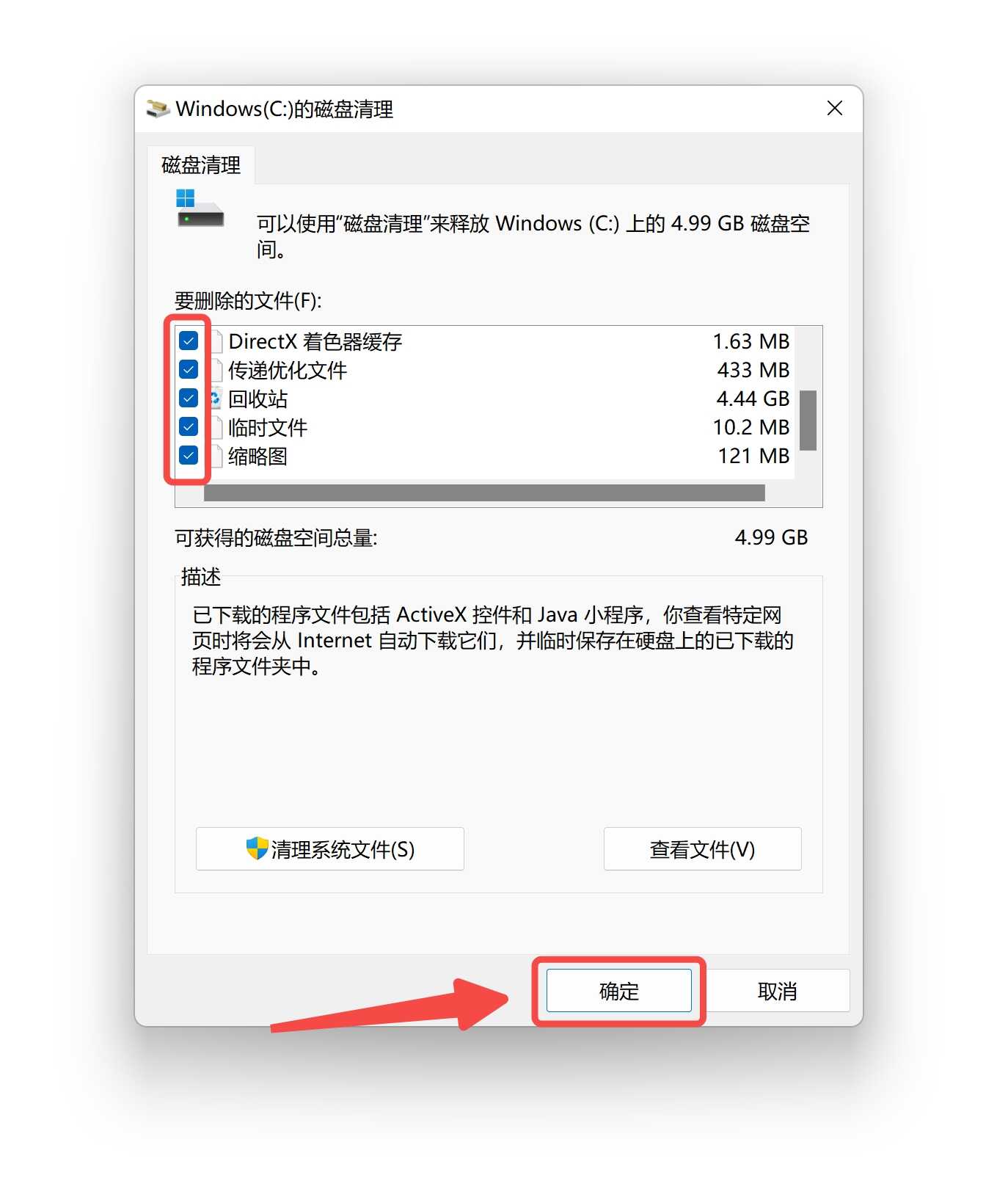Viewport: 1008px width, 1178px height.
Task: Toggle the 回收站 checkbox
Action: tap(189, 398)
